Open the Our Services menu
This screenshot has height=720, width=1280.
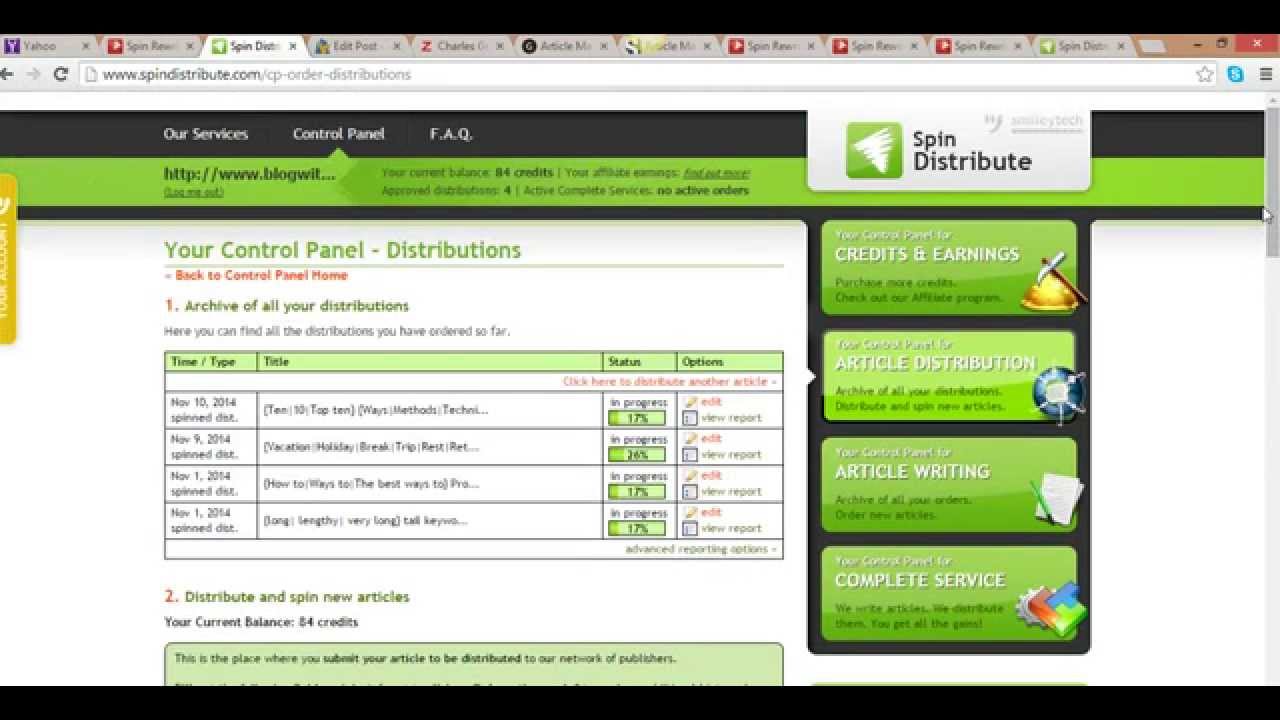point(206,134)
